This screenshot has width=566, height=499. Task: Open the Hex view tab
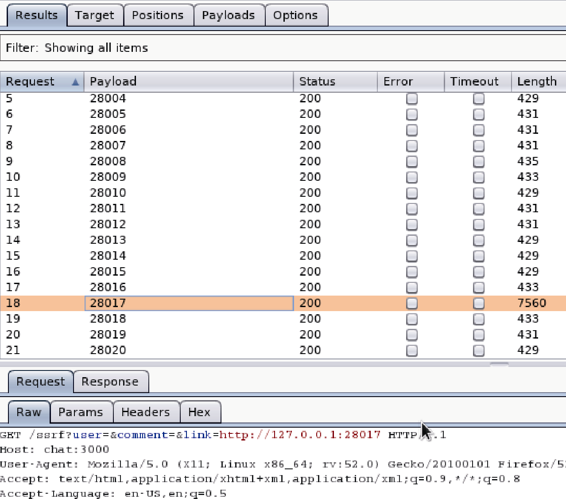(199, 412)
